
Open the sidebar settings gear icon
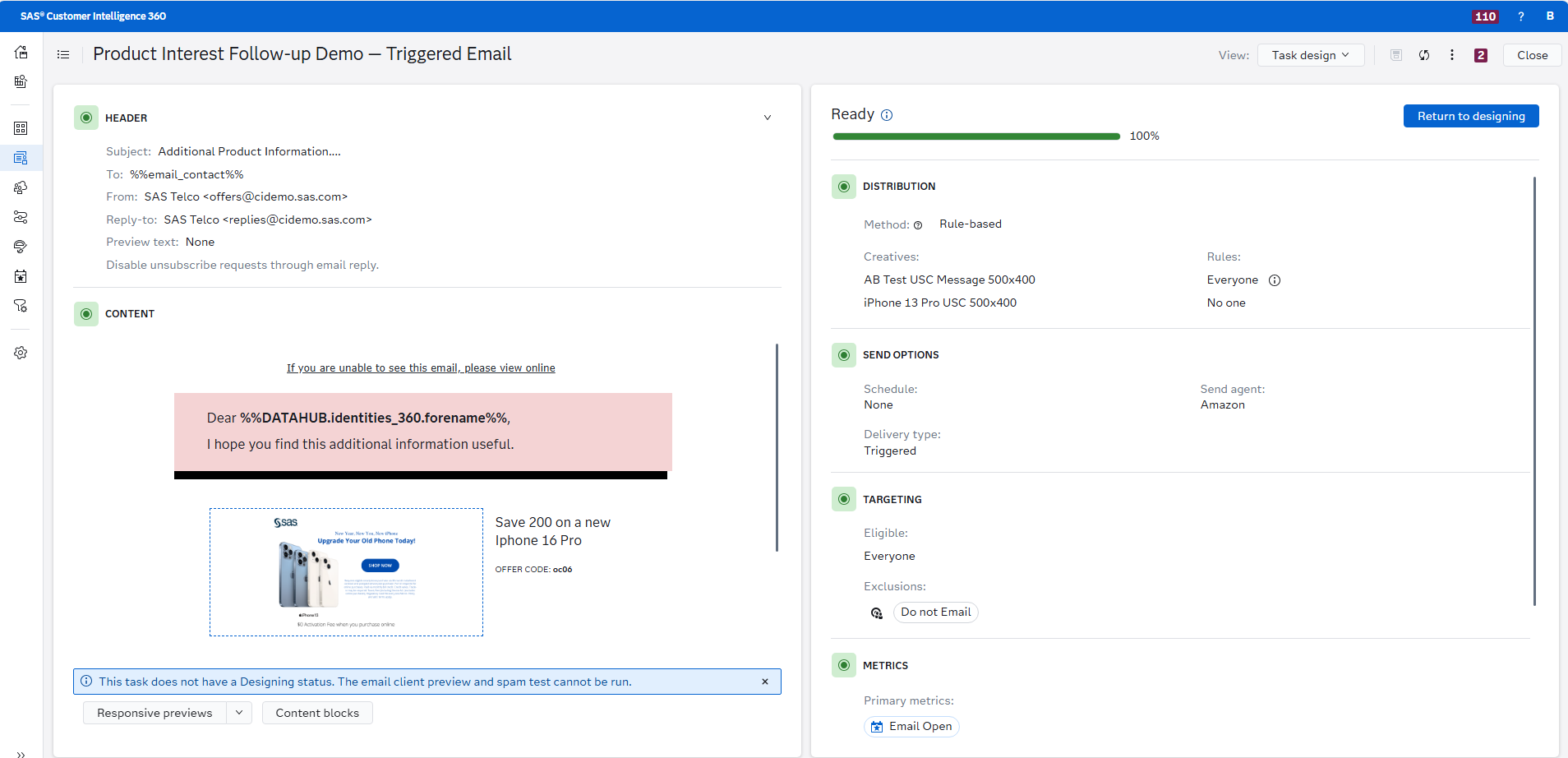click(x=21, y=353)
